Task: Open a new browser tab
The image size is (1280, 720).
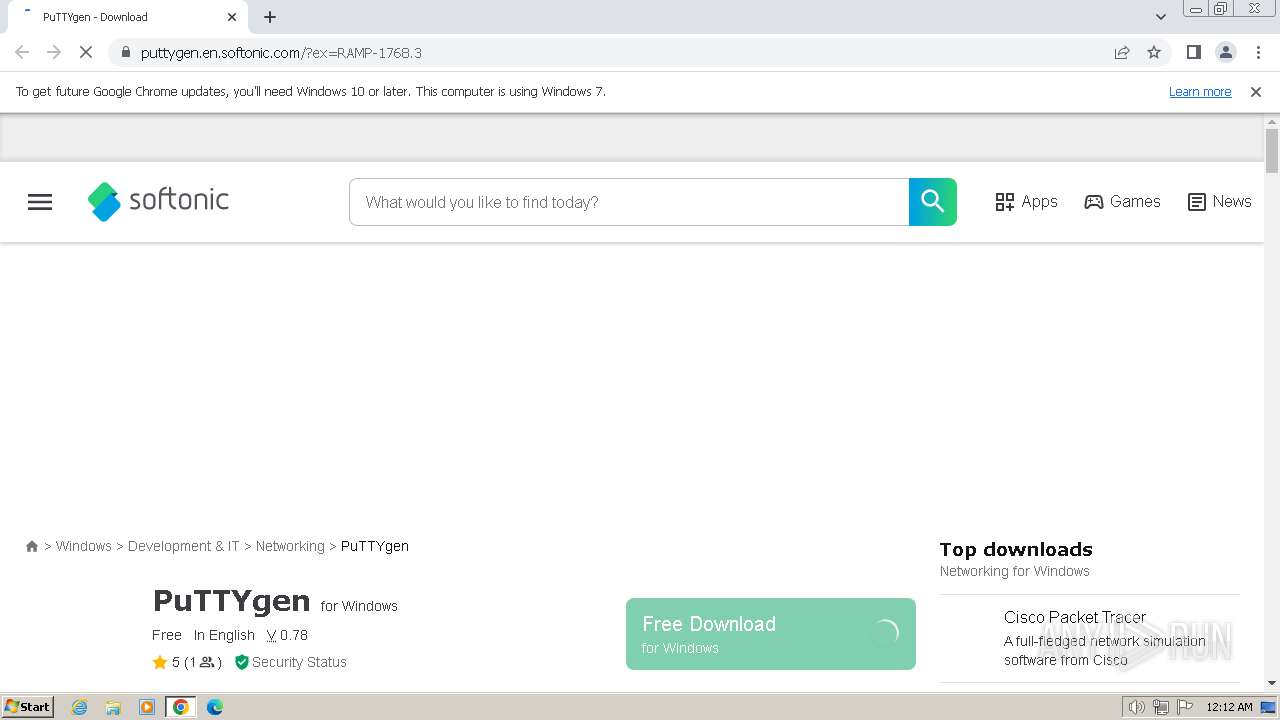Action: click(x=270, y=17)
